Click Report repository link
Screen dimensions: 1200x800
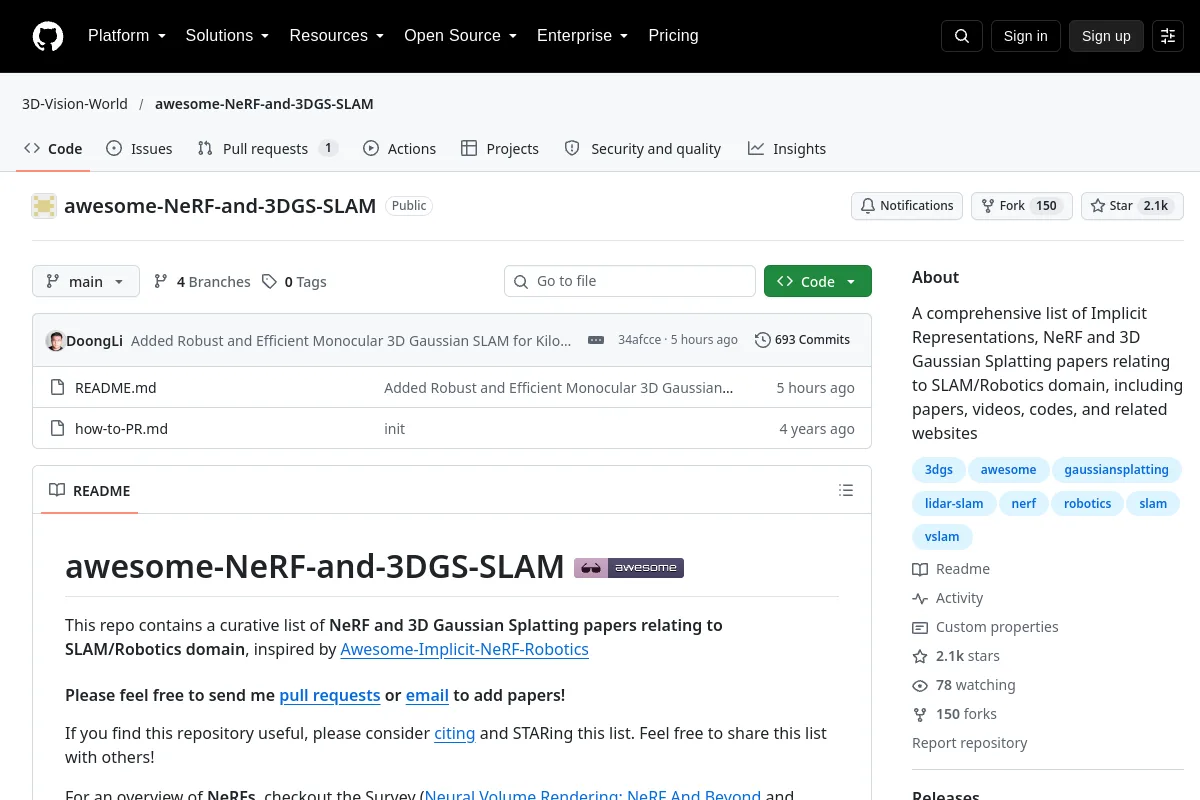tap(970, 743)
